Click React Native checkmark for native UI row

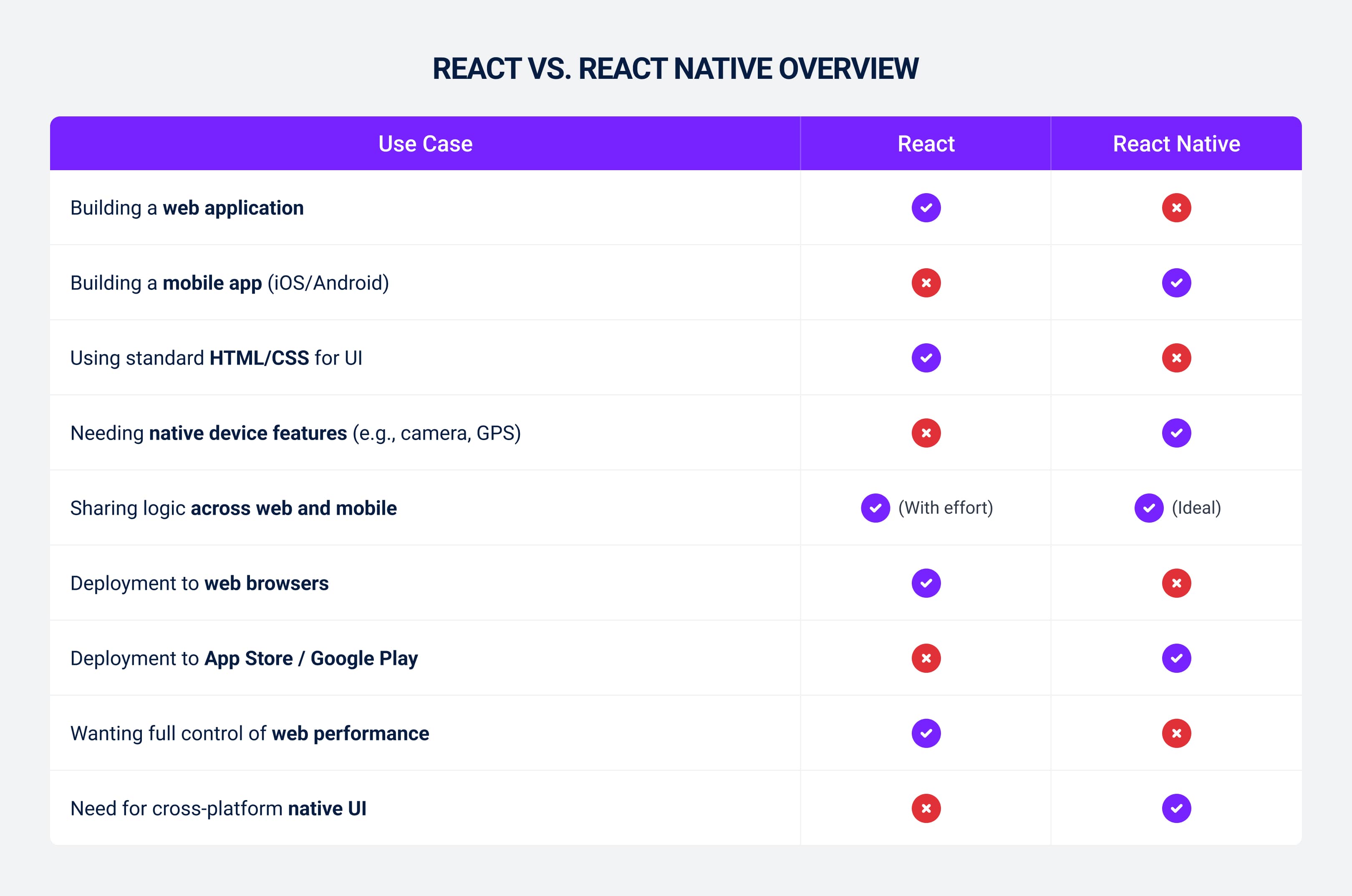tap(1176, 808)
